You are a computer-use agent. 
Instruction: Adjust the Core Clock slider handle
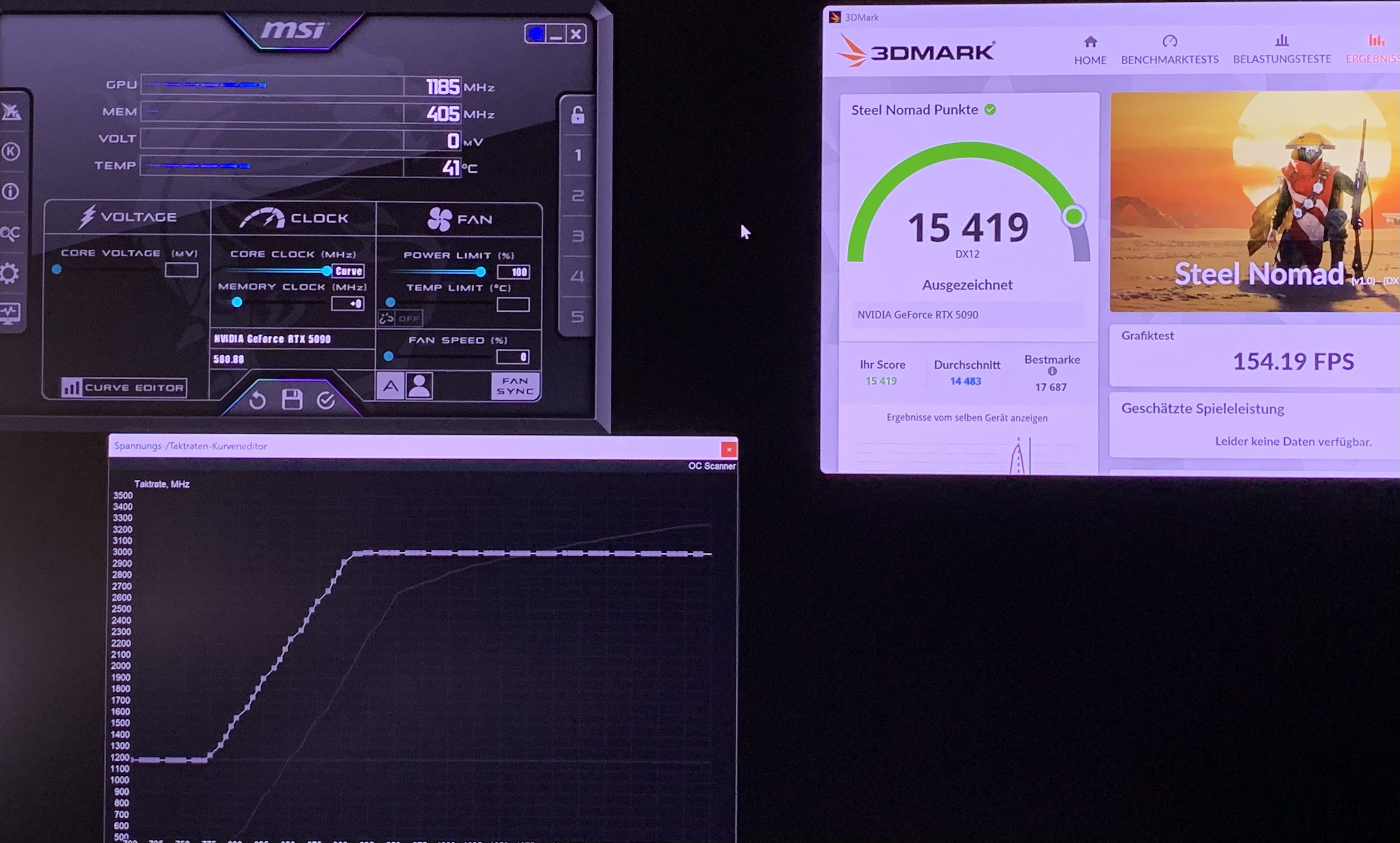(326, 271)
